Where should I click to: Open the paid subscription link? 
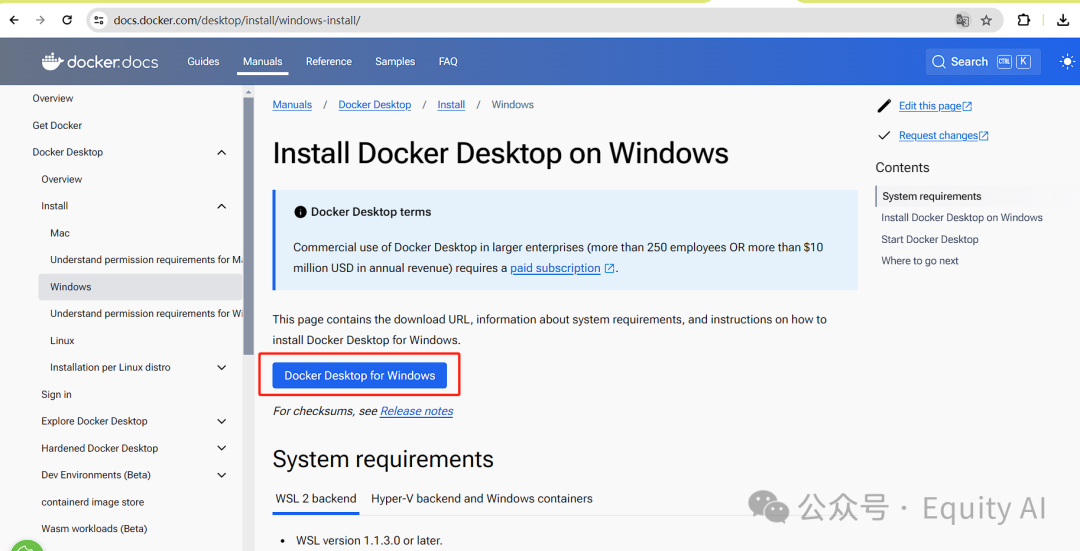(x=555, y=269)
